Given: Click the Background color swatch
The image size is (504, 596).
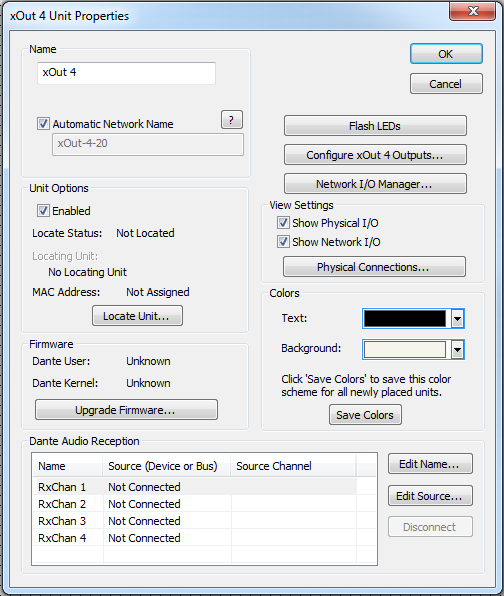Looking at the screenshot, I should click(405, 350).
